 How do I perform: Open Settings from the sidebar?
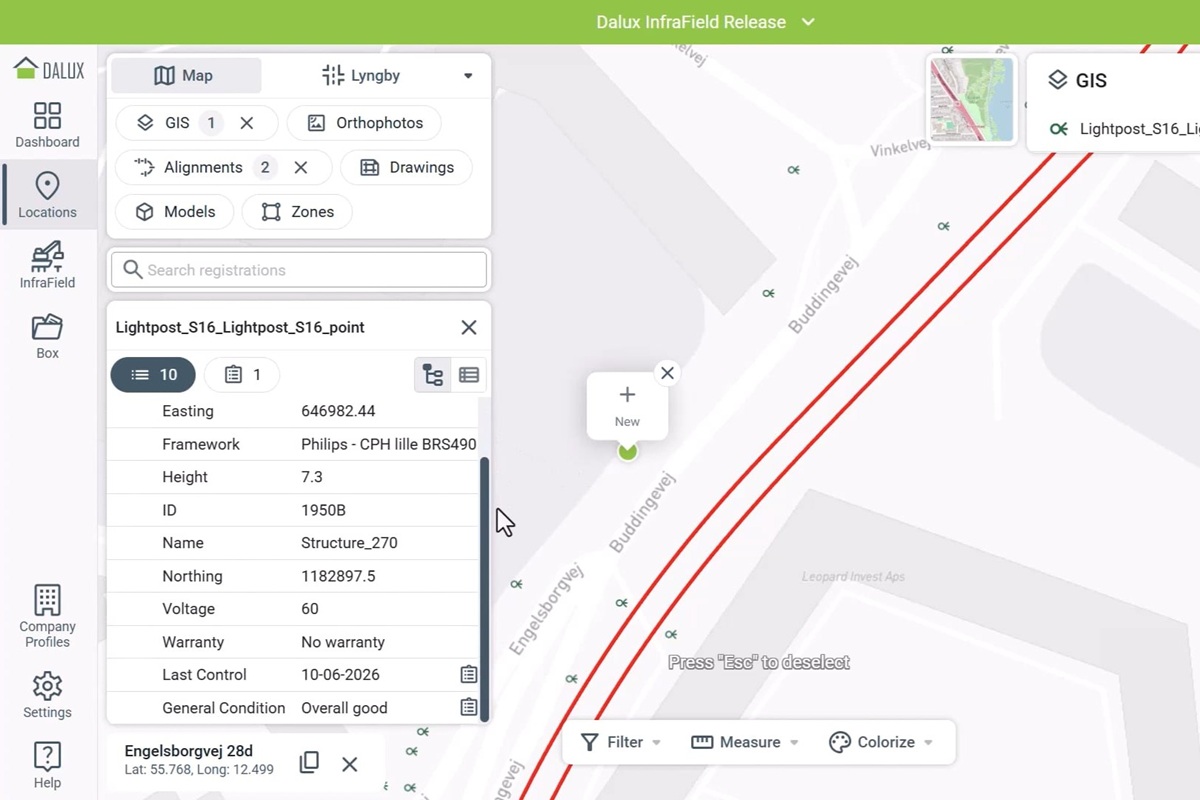[x=47, y=696]
